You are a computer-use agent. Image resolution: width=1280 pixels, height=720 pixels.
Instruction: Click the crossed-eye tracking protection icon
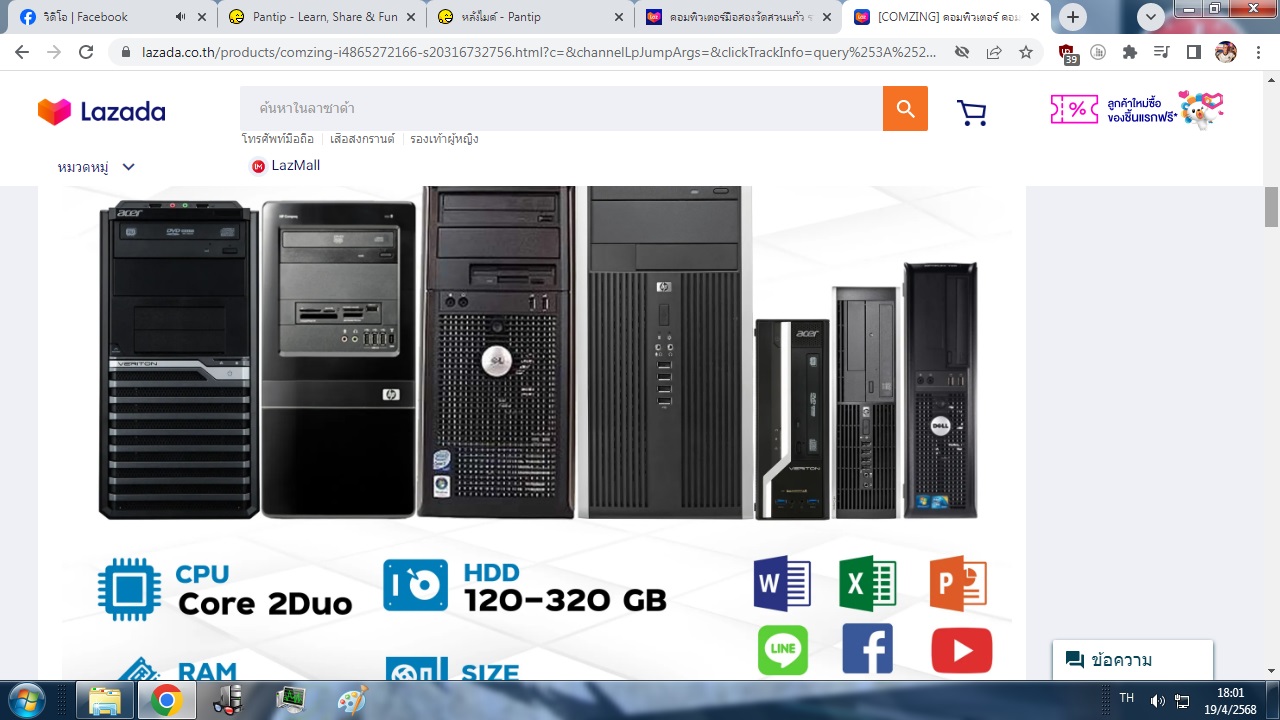962,52
